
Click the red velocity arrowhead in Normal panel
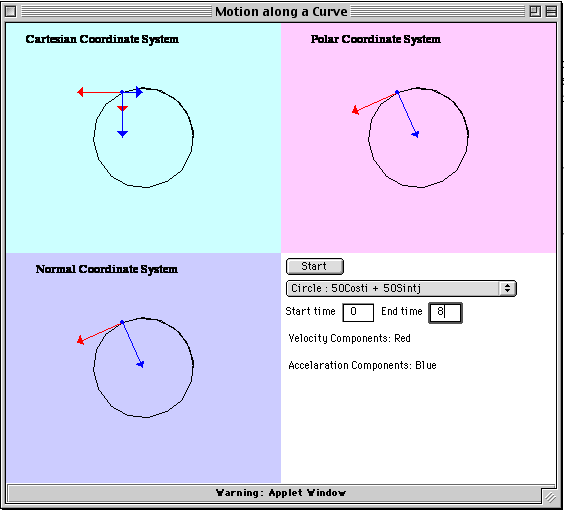coord(81,340)
